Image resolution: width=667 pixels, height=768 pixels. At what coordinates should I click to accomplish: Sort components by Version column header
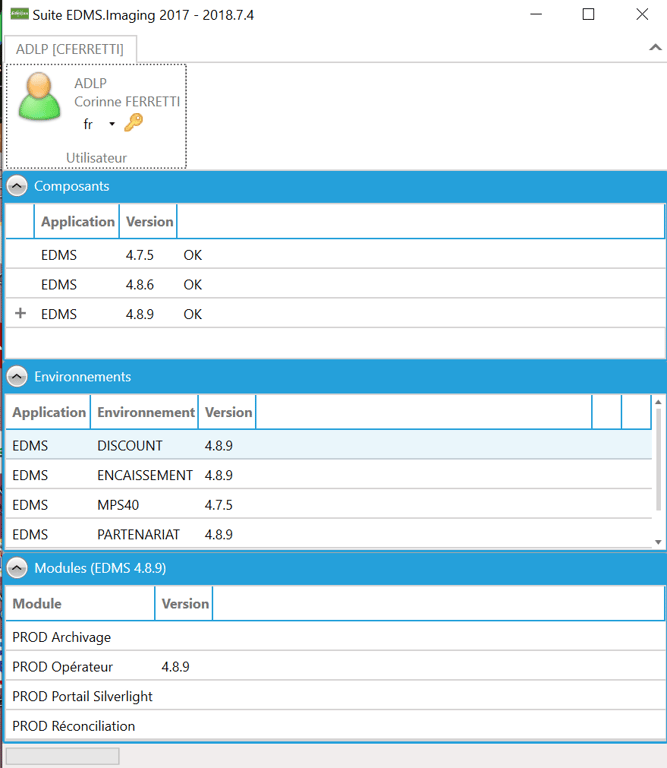[x=149, y=222]
